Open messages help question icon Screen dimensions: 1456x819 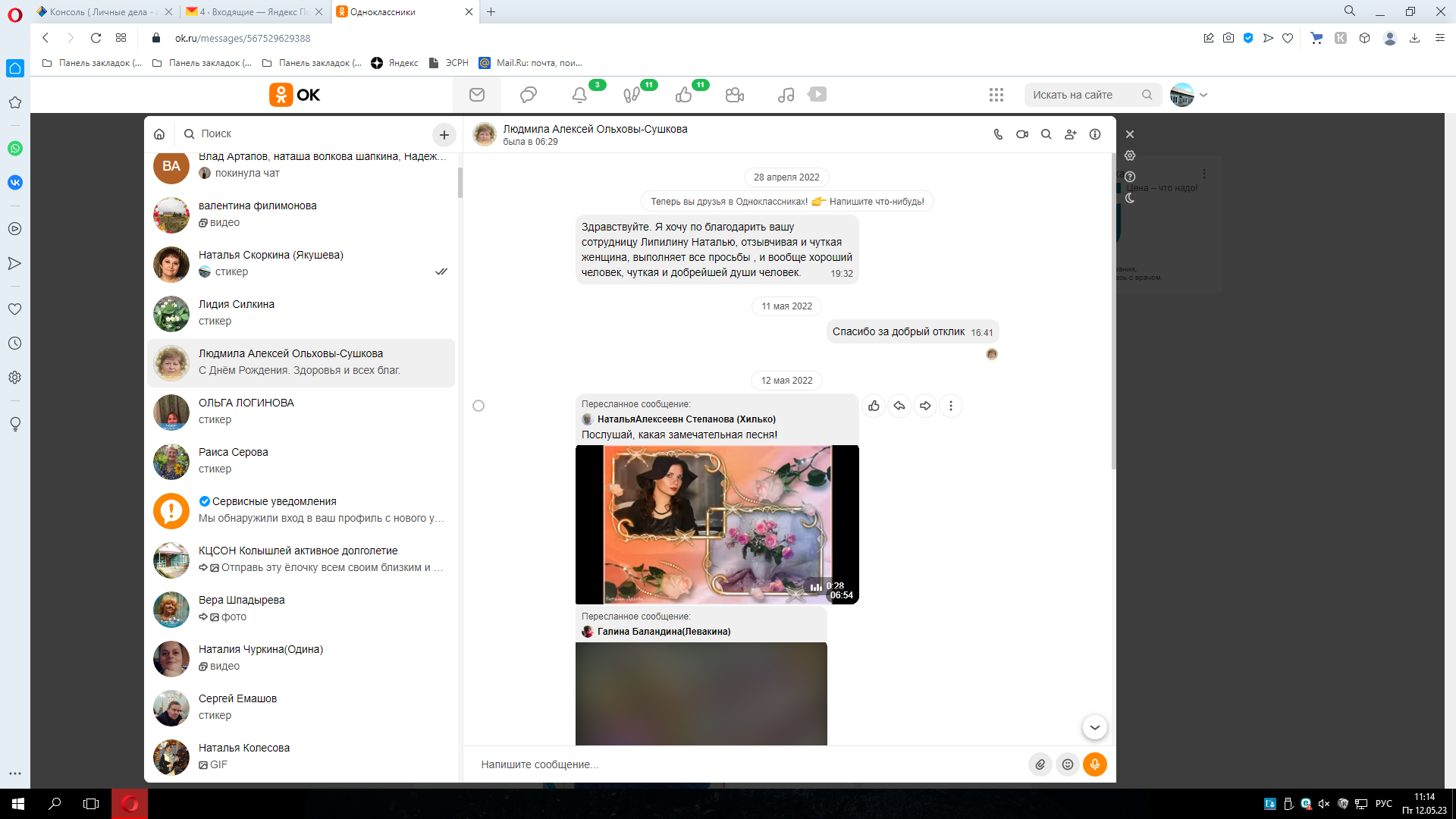click(1130, 177)
